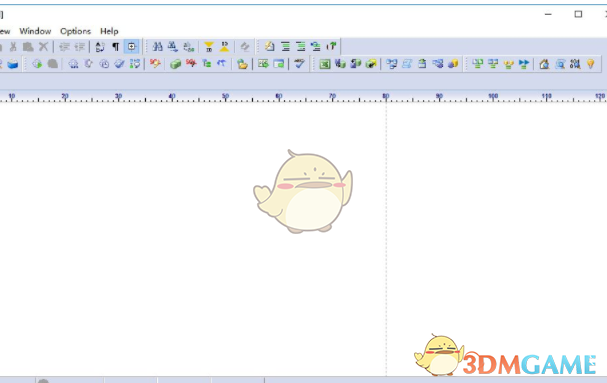Click the ABC spell check icon
Image resolution: width=607 pixels, height=383 pixels.
pos(299,64)
